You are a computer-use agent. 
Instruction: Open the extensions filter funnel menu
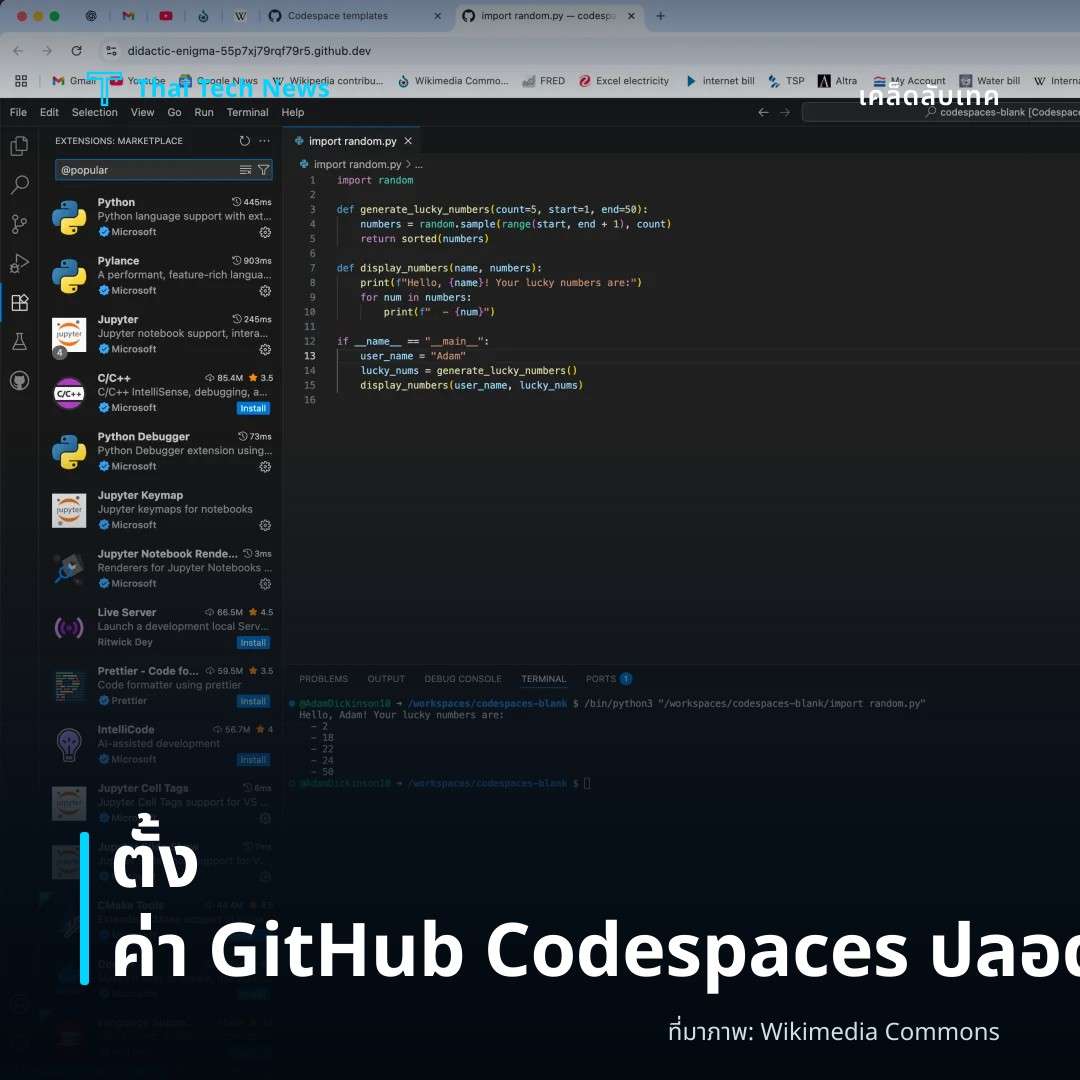coord(263,169)
